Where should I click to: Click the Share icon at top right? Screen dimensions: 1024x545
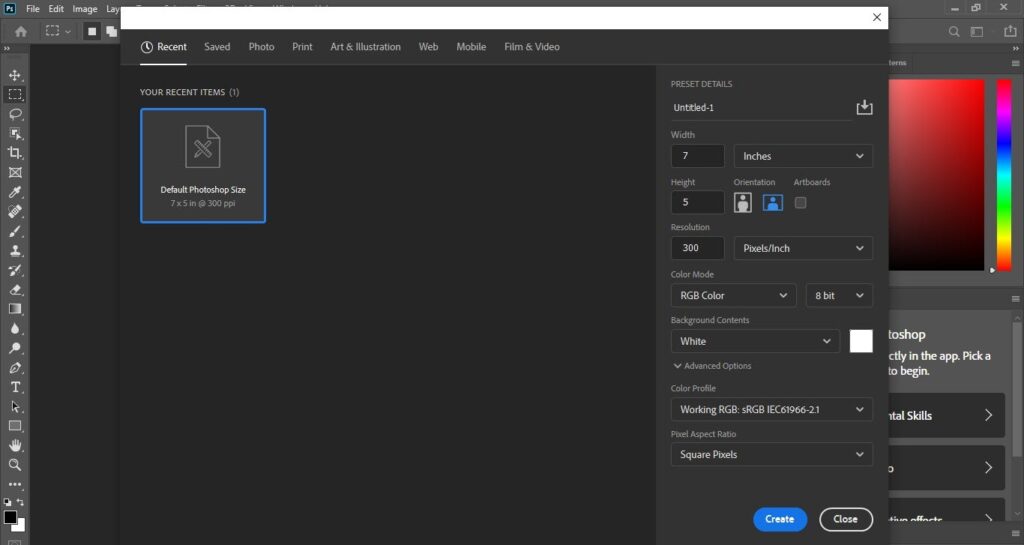click(x=1010, y=31)
